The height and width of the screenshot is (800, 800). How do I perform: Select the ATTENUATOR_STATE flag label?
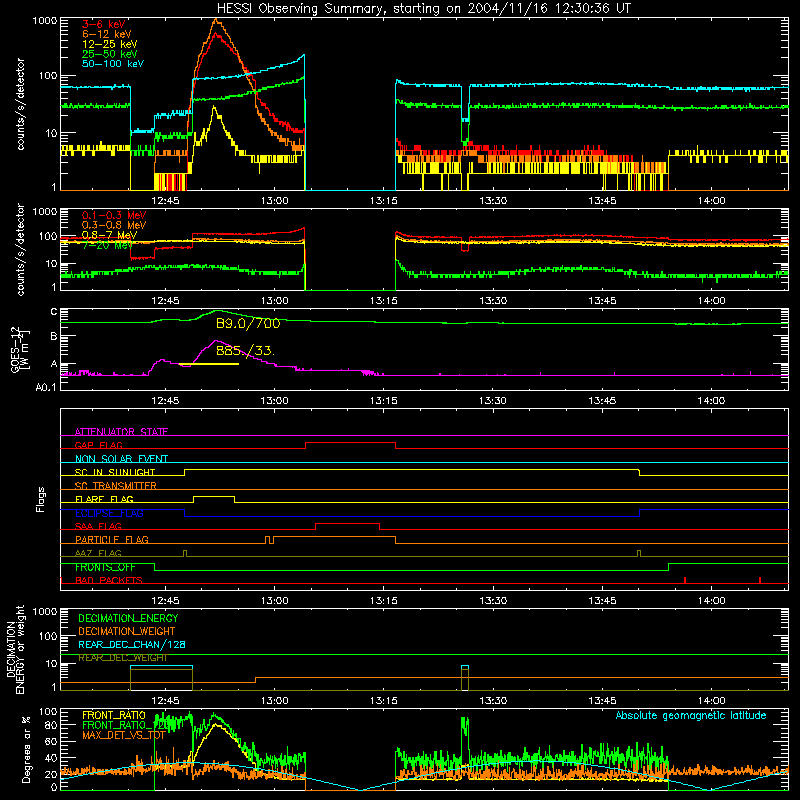121,432
